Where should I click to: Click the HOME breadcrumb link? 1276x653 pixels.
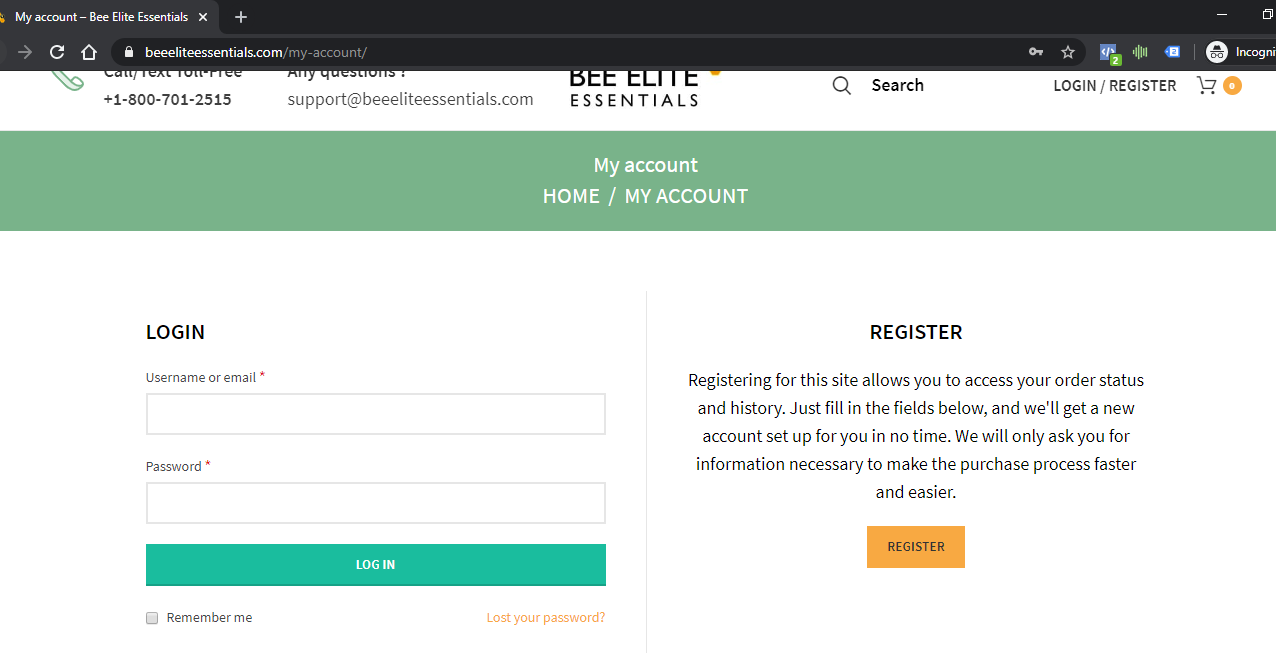(x=571, y=196)
